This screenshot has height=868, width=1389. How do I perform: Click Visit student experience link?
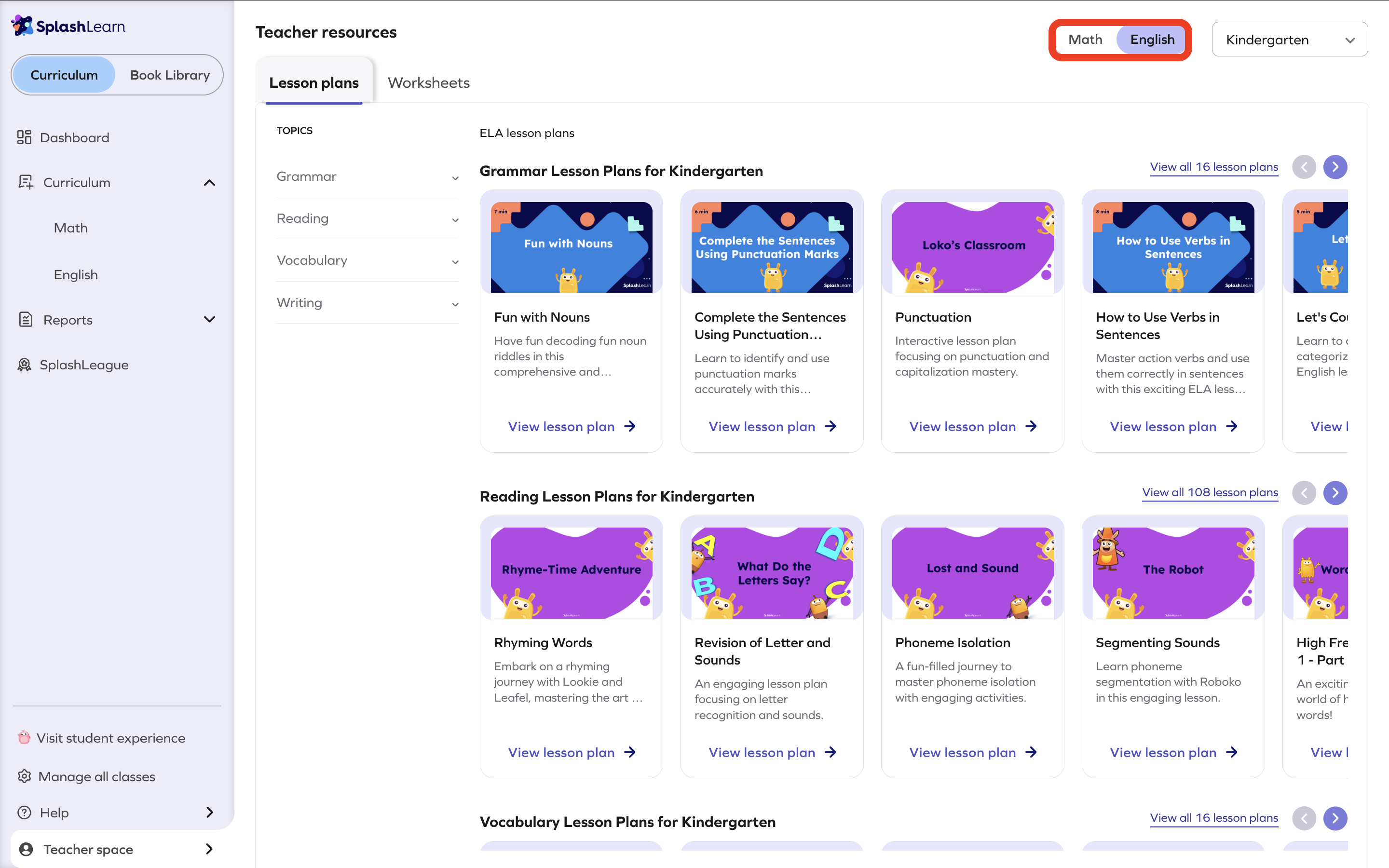tap(111, 738)
